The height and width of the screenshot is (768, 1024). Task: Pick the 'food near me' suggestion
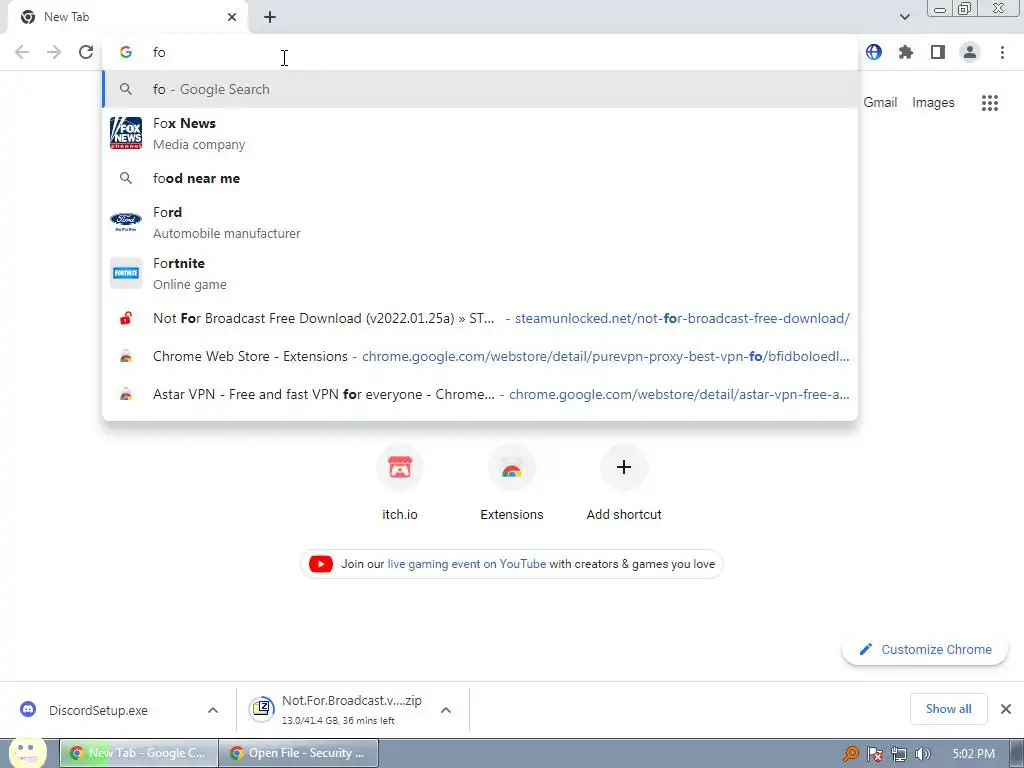pyautogui.click(x=480, y=178)
